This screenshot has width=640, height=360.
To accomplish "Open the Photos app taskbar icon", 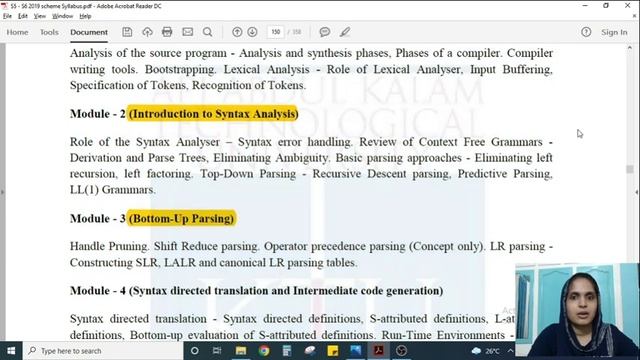I will (x=356, y=351).
